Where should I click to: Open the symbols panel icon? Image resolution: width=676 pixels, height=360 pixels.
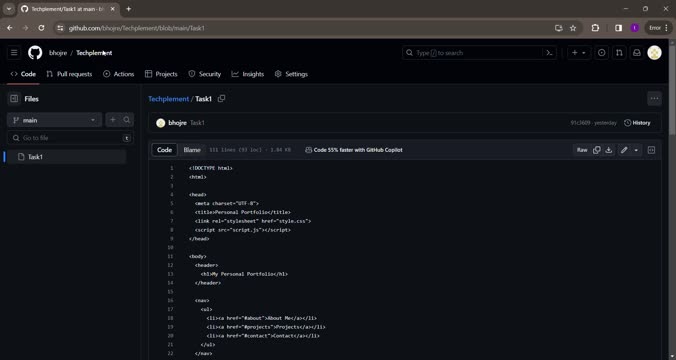[x=651, y=150]
